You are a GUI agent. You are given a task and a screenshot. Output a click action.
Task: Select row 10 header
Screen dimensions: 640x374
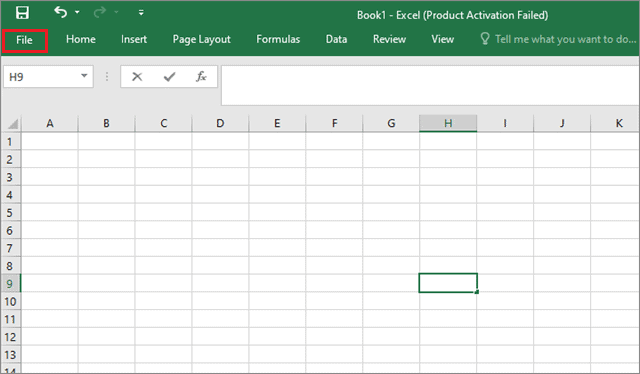pyautogui.click(x=10, y=301)
